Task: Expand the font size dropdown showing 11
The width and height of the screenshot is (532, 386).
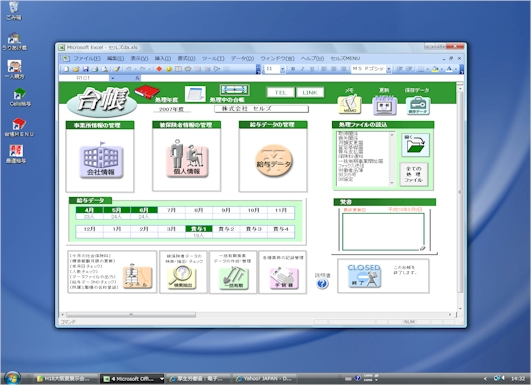Action: 282,69
